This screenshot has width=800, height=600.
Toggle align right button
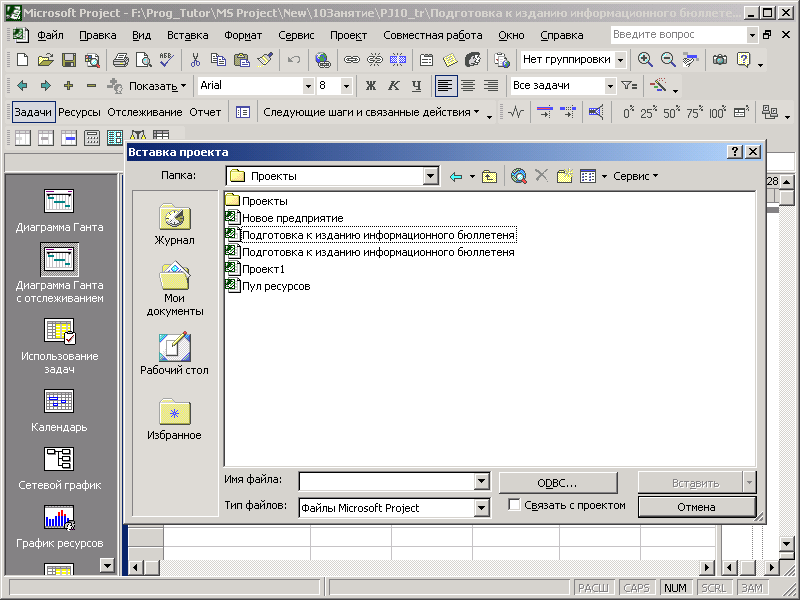click(x=491, y=86)
